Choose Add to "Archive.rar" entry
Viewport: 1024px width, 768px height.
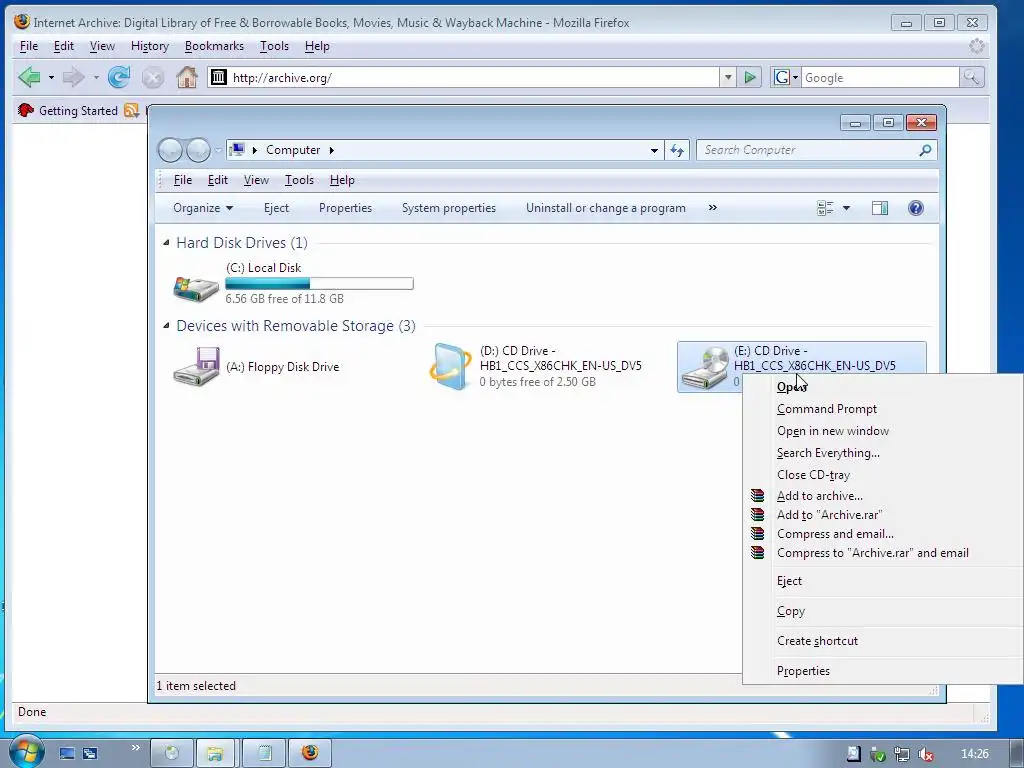882,515
